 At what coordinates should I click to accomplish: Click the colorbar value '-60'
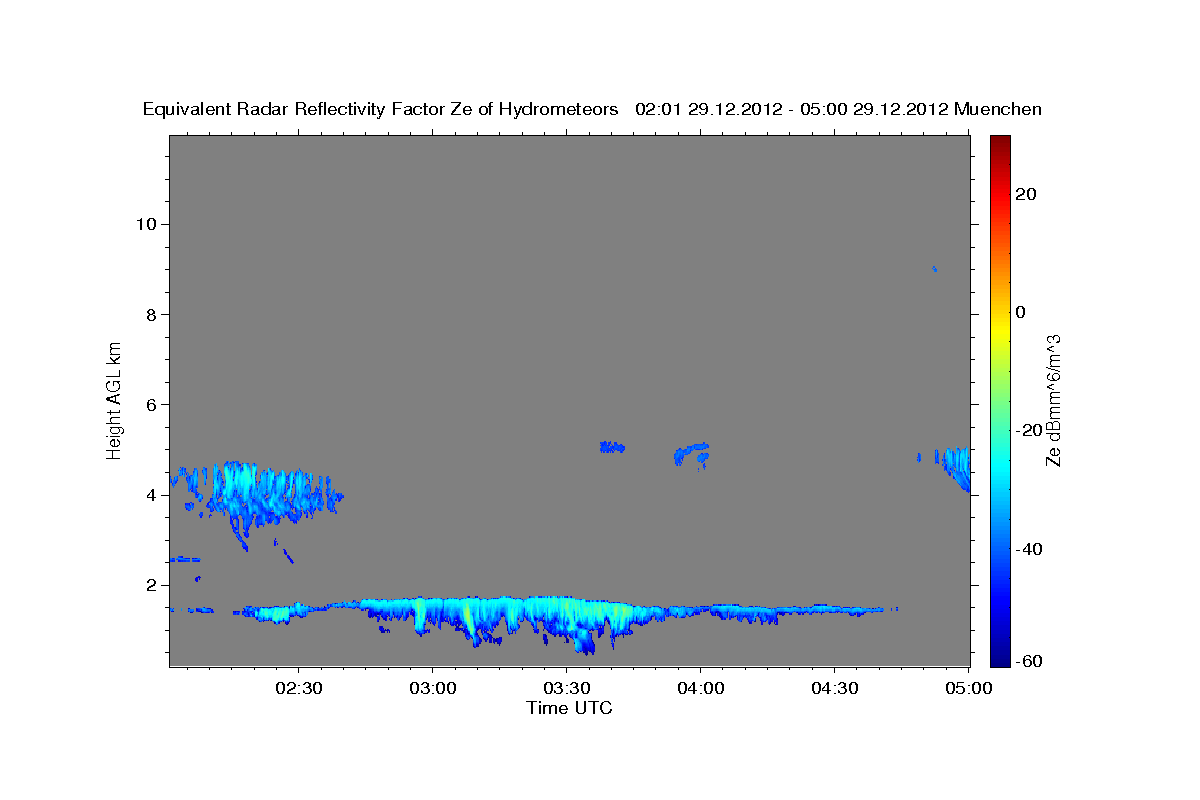pyautogui.click(x=1027, y=661)
